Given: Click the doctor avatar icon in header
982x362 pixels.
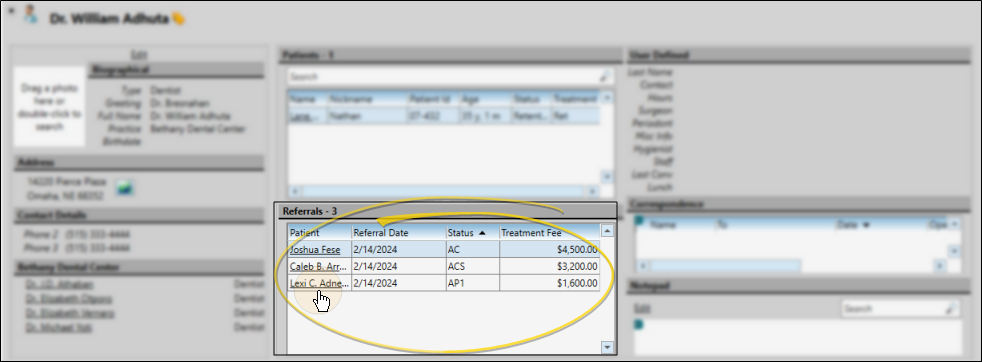Looking at the screenshot, I should 30,15.
